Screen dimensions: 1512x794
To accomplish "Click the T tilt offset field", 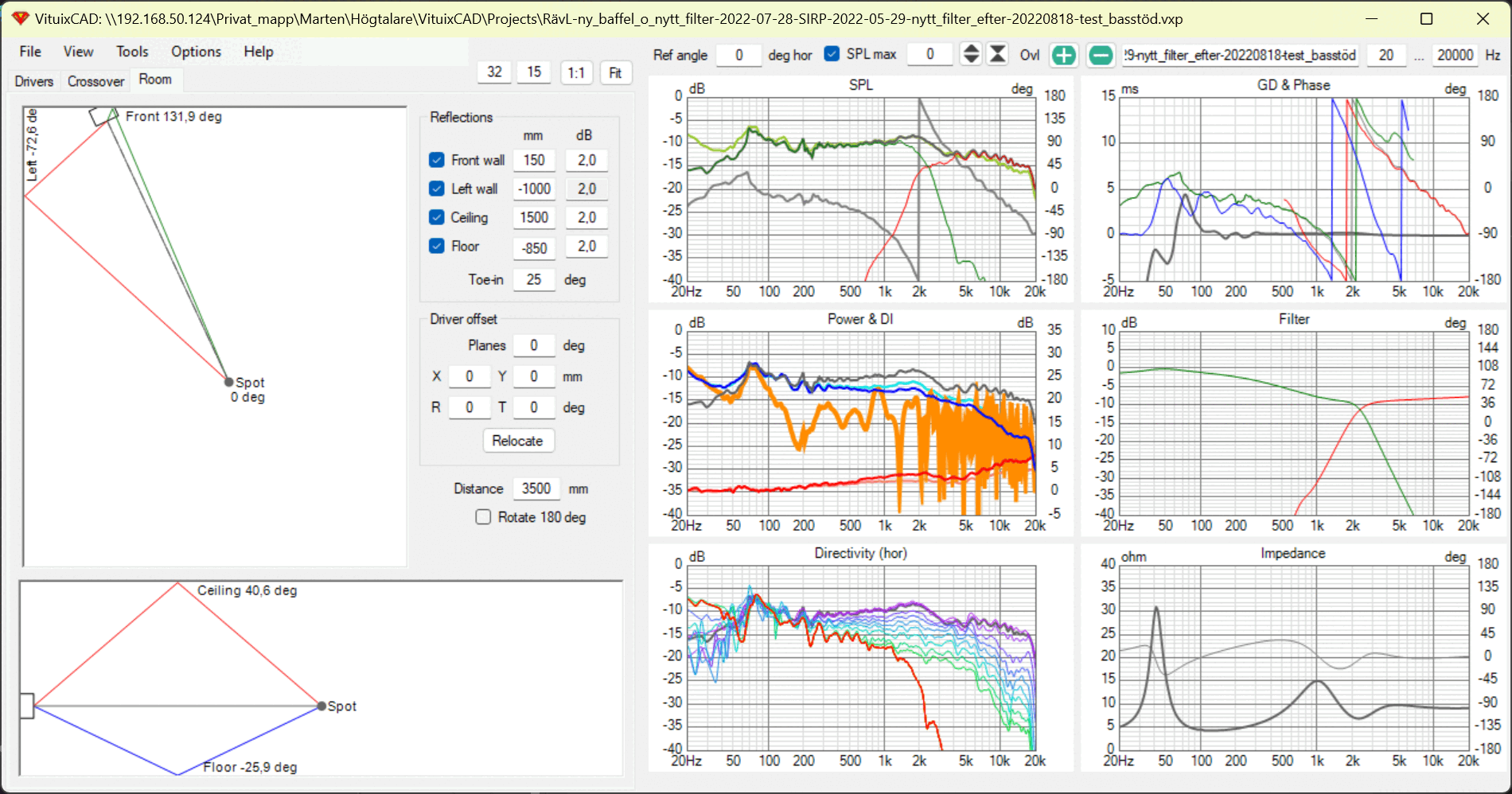I will (x=534, y=407).
